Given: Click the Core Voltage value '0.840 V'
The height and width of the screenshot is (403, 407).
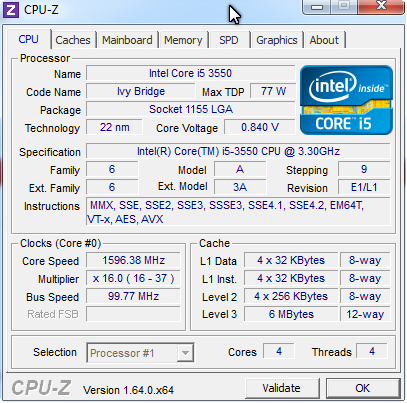Looking at the screenshot, I should (260, 127).
